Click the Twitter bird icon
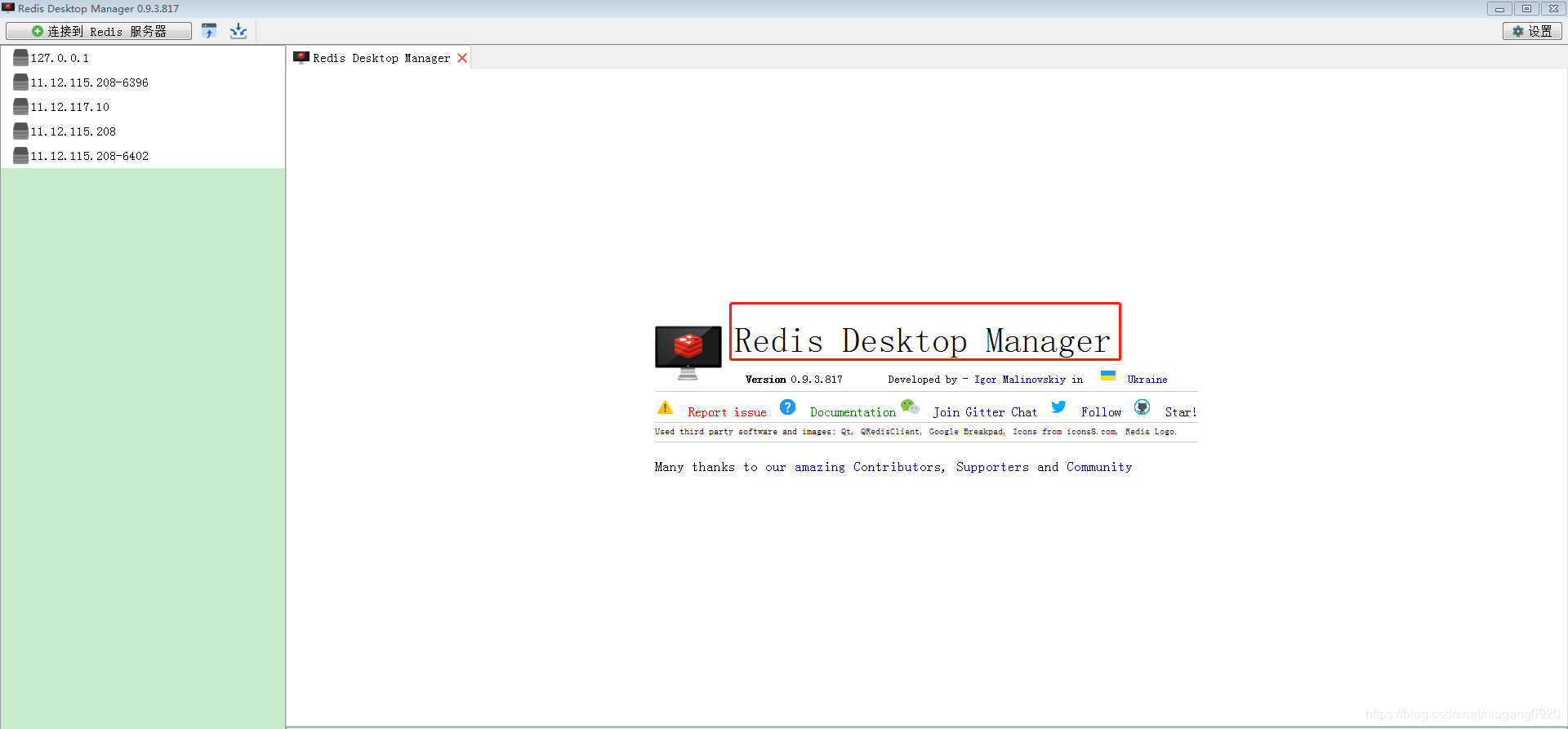The height and width of the screenshot is (729, 1568). pyautogui.click(x=1058, y=407)
